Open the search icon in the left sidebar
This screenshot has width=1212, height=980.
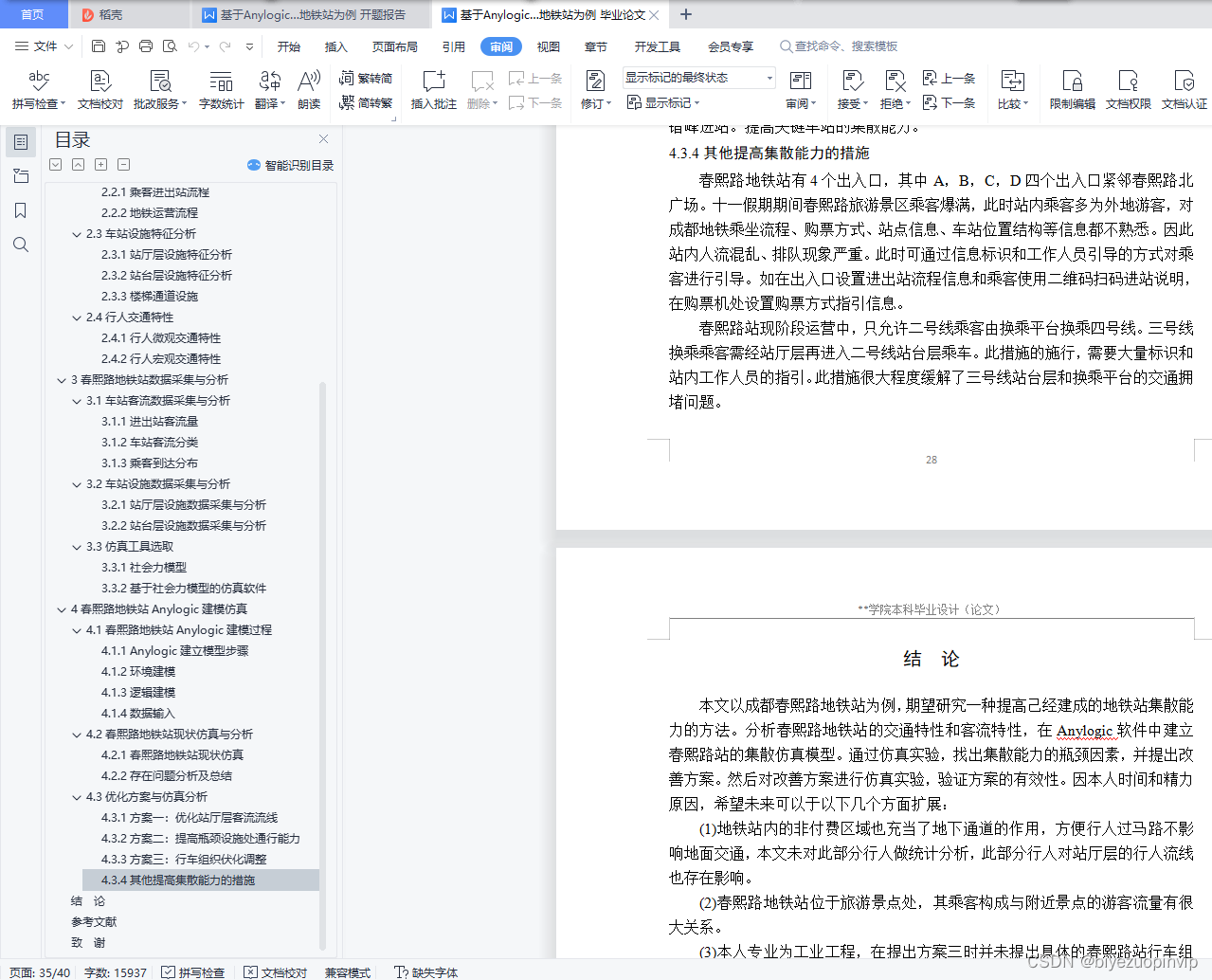coord(20,245)
